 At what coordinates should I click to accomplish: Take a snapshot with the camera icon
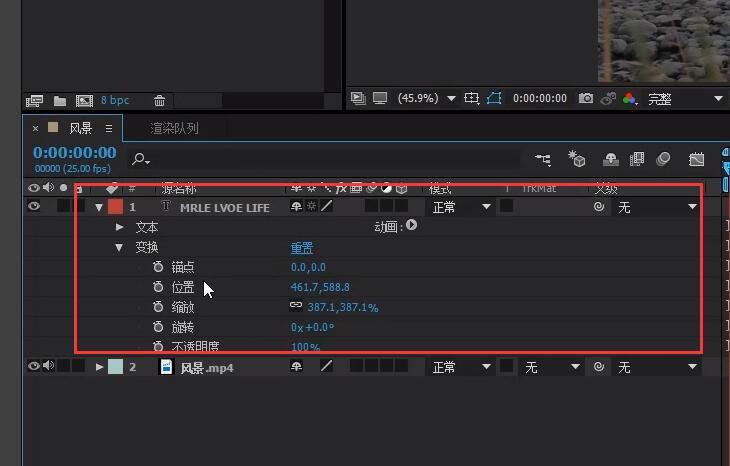tap(586, 98)
